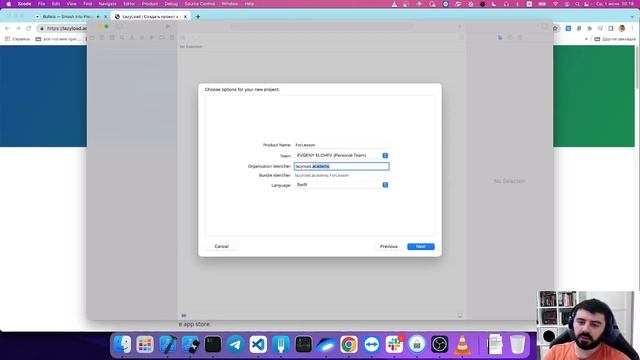Open the Edit menu
Image resolution: width=640 pixels, height=360 pixels.
[x=56, y=4]
